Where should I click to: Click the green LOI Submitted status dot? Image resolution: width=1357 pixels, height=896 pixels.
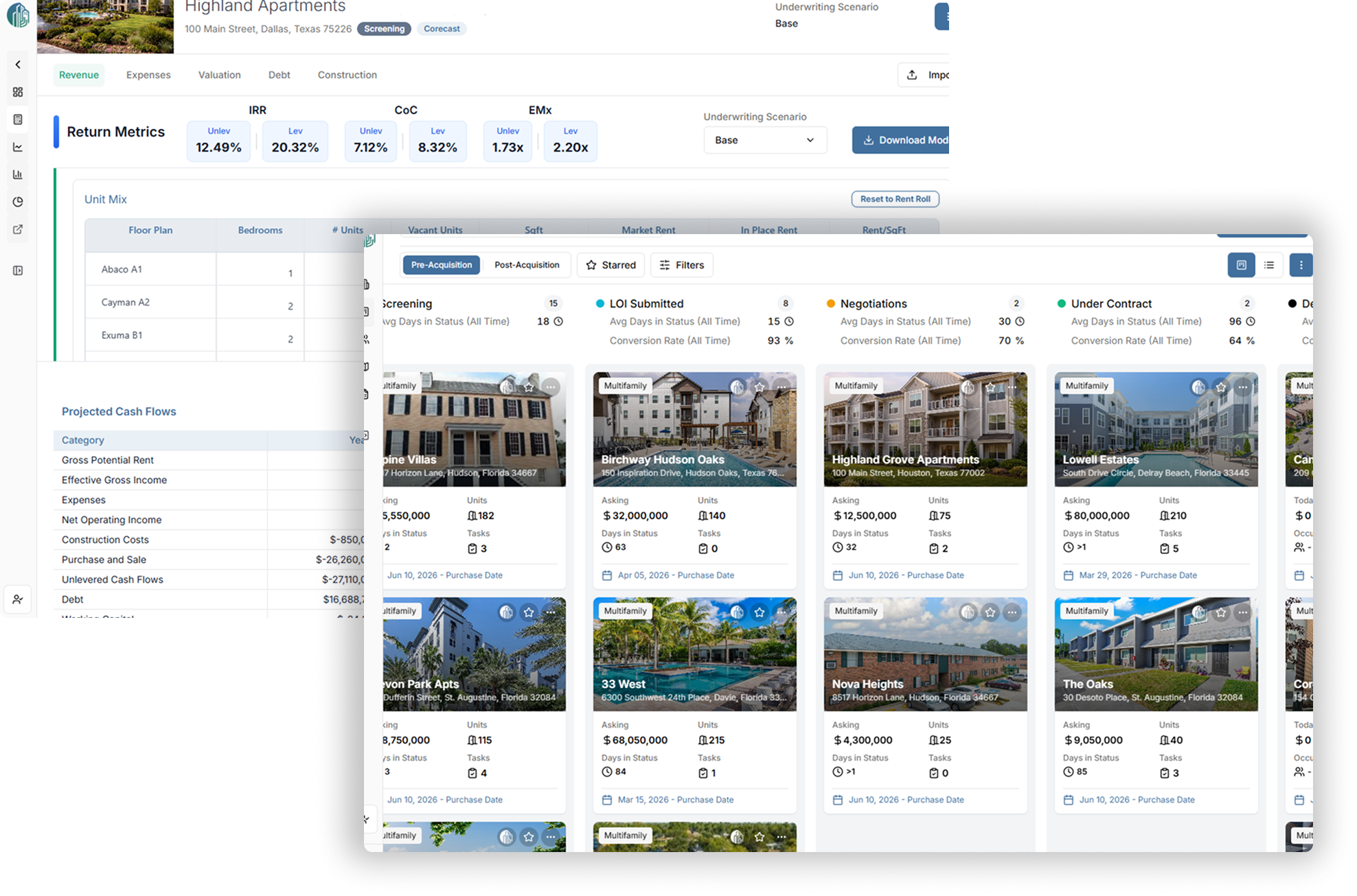[600, 303]
